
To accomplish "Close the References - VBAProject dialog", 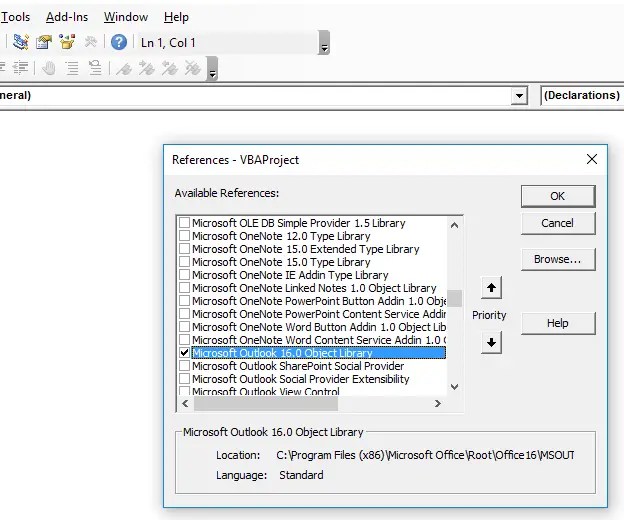I will click(592, 159).
